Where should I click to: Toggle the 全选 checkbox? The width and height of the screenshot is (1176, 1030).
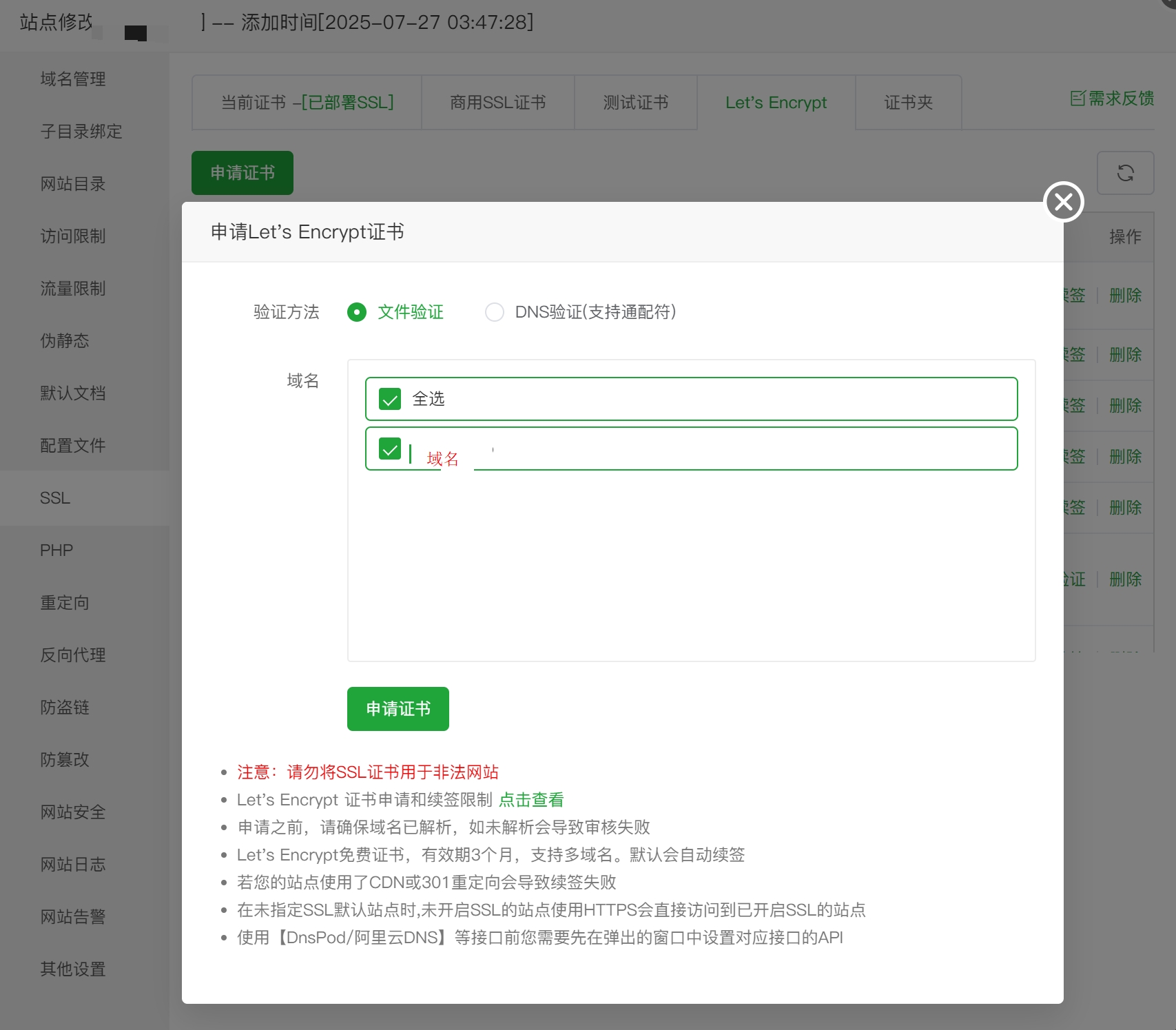tap(390, 399)
